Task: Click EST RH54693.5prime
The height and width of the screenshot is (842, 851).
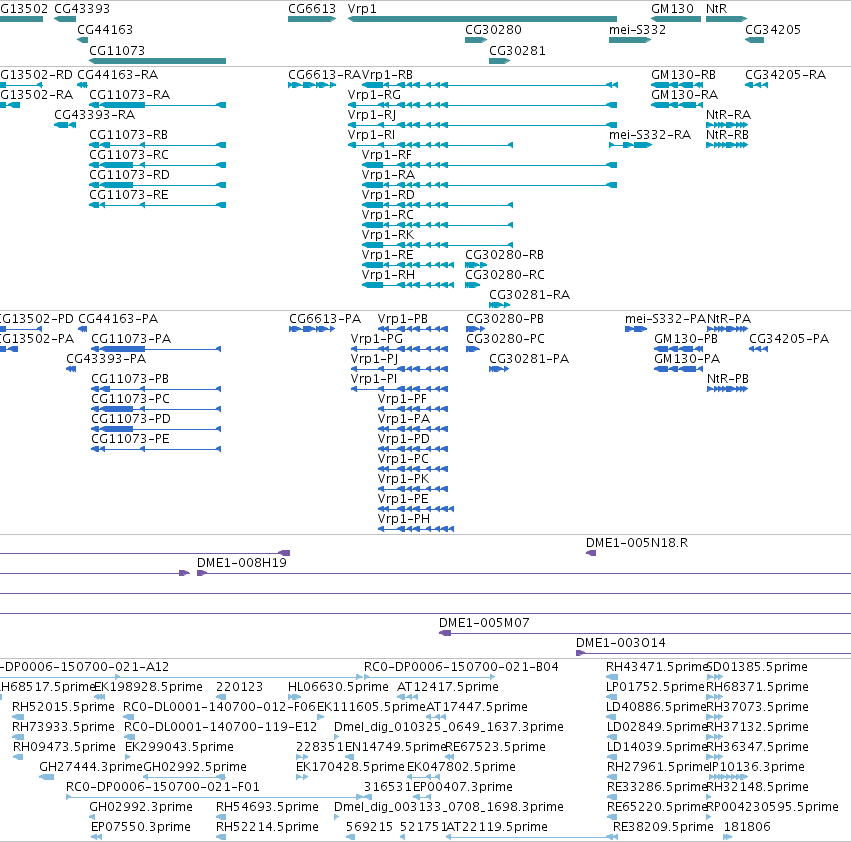Action: 267,807
